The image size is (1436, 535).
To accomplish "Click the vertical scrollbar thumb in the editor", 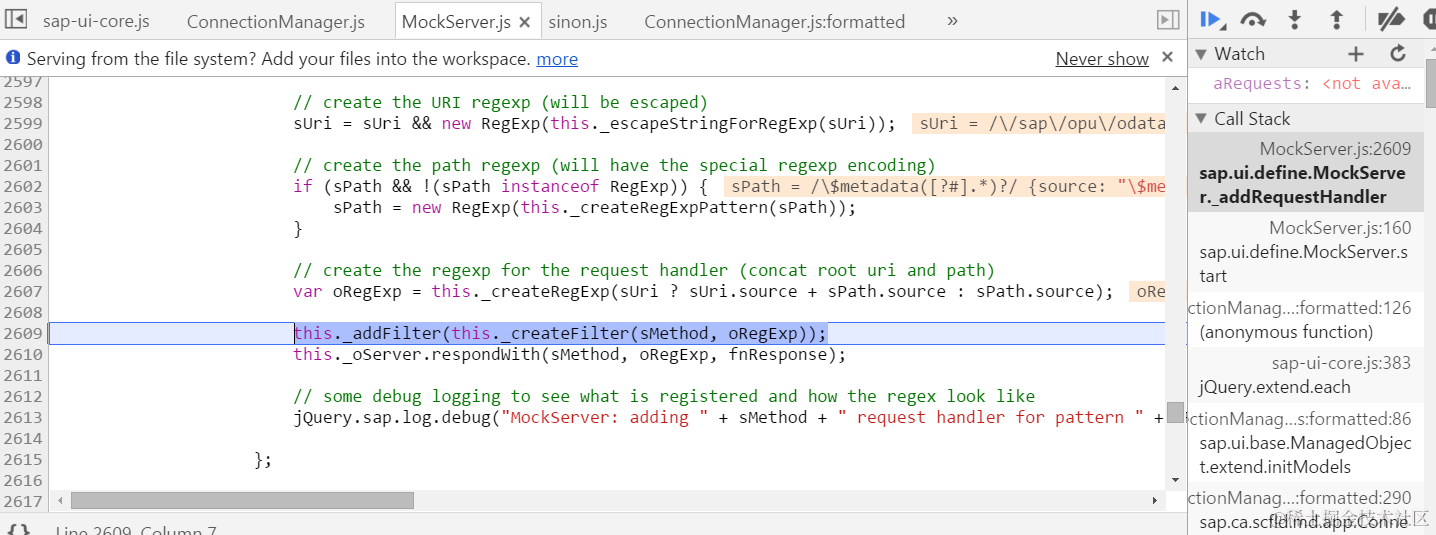I will click(x=1175, y=412).
